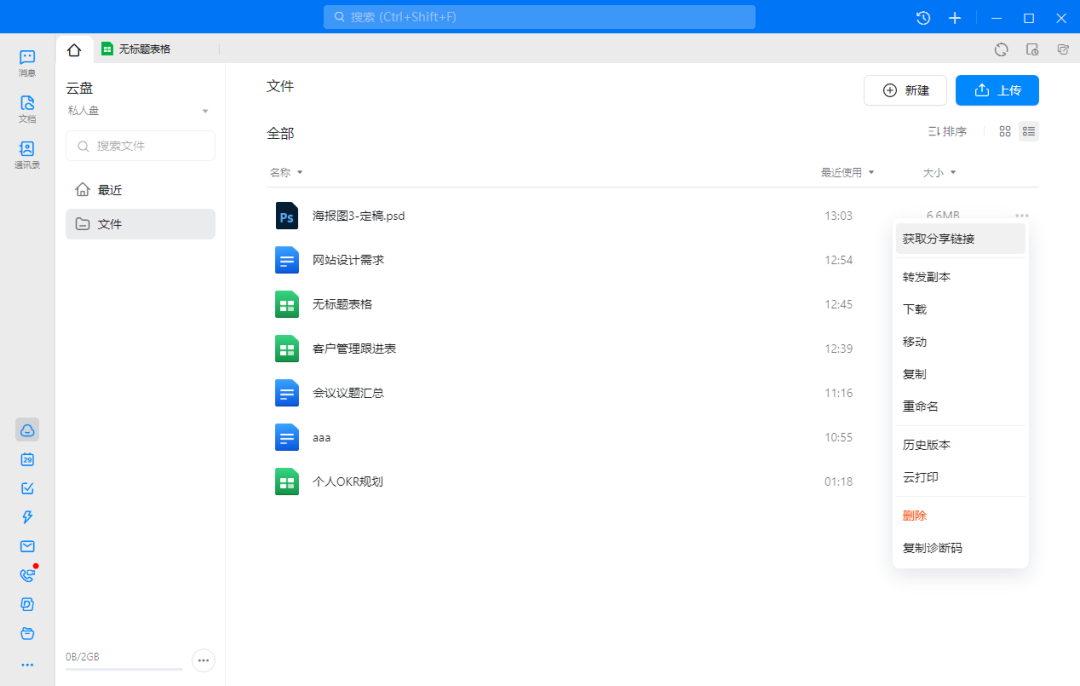
Task: Choose 获取分享链接 in context menu
Action: pyautogui.click(x=960, y=239)
